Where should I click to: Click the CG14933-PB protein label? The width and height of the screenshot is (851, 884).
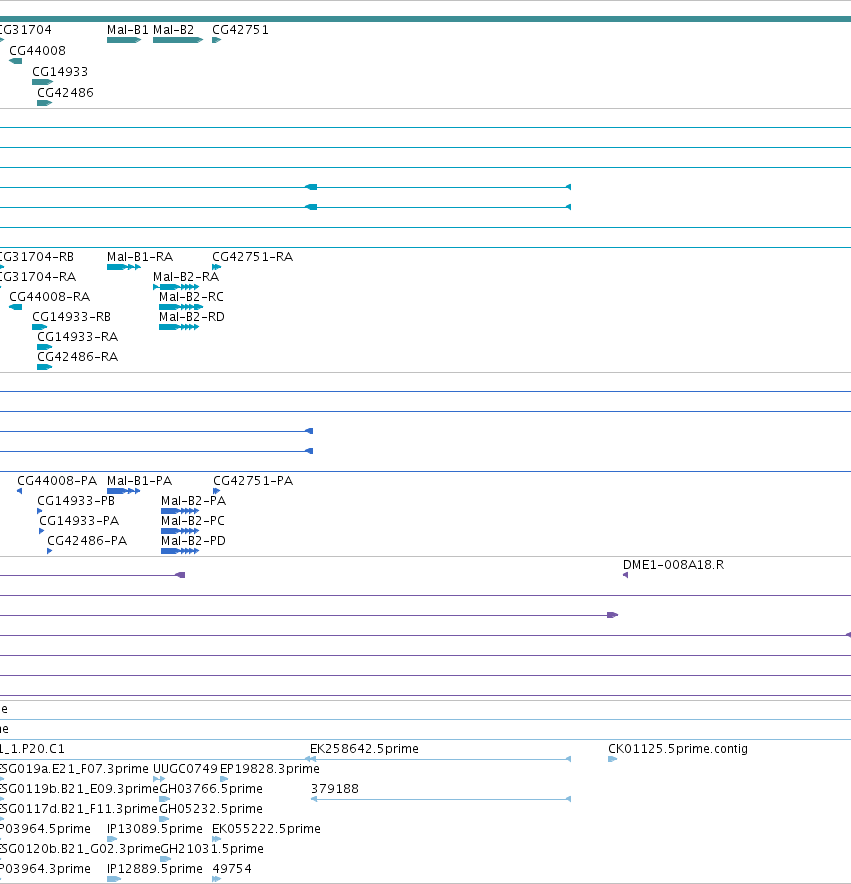pos(76,501)
